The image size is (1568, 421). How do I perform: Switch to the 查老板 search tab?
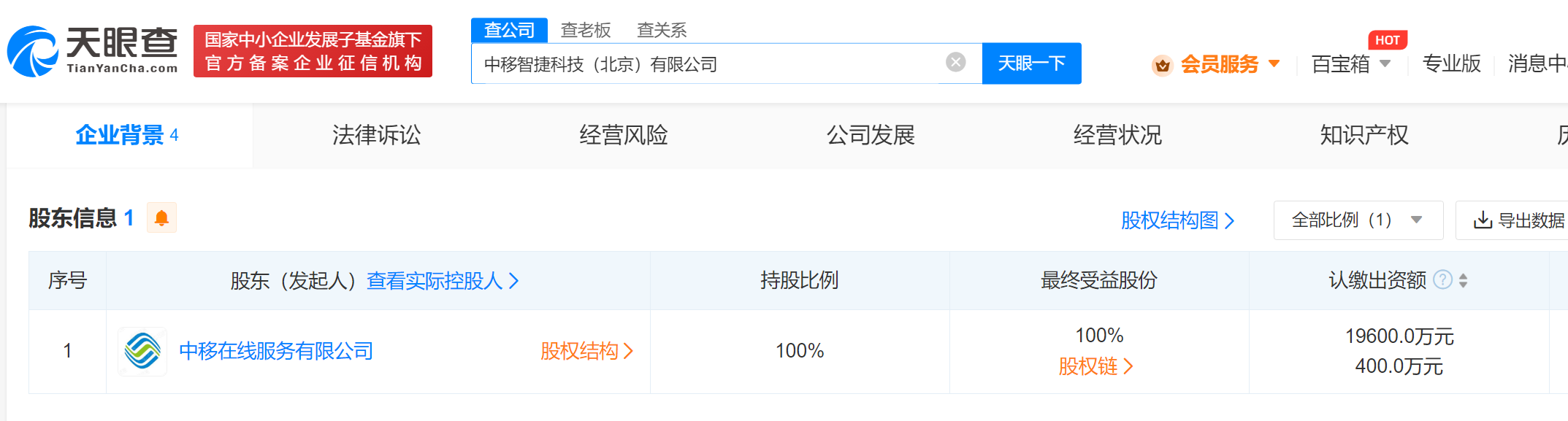(585, 30)
